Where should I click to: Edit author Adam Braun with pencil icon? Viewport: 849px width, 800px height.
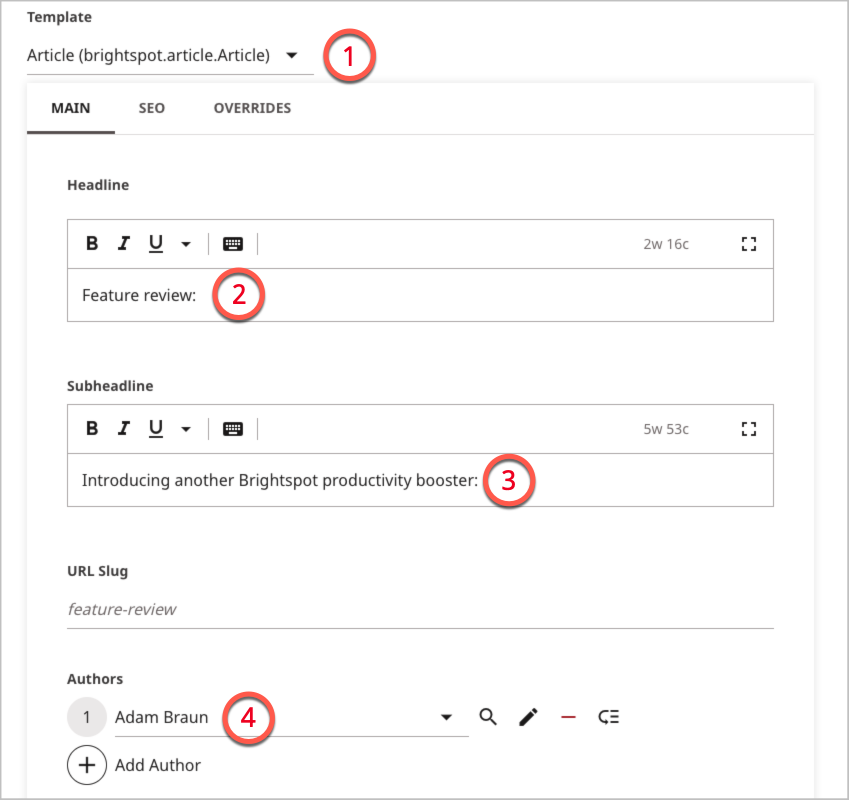click(528, 717)
